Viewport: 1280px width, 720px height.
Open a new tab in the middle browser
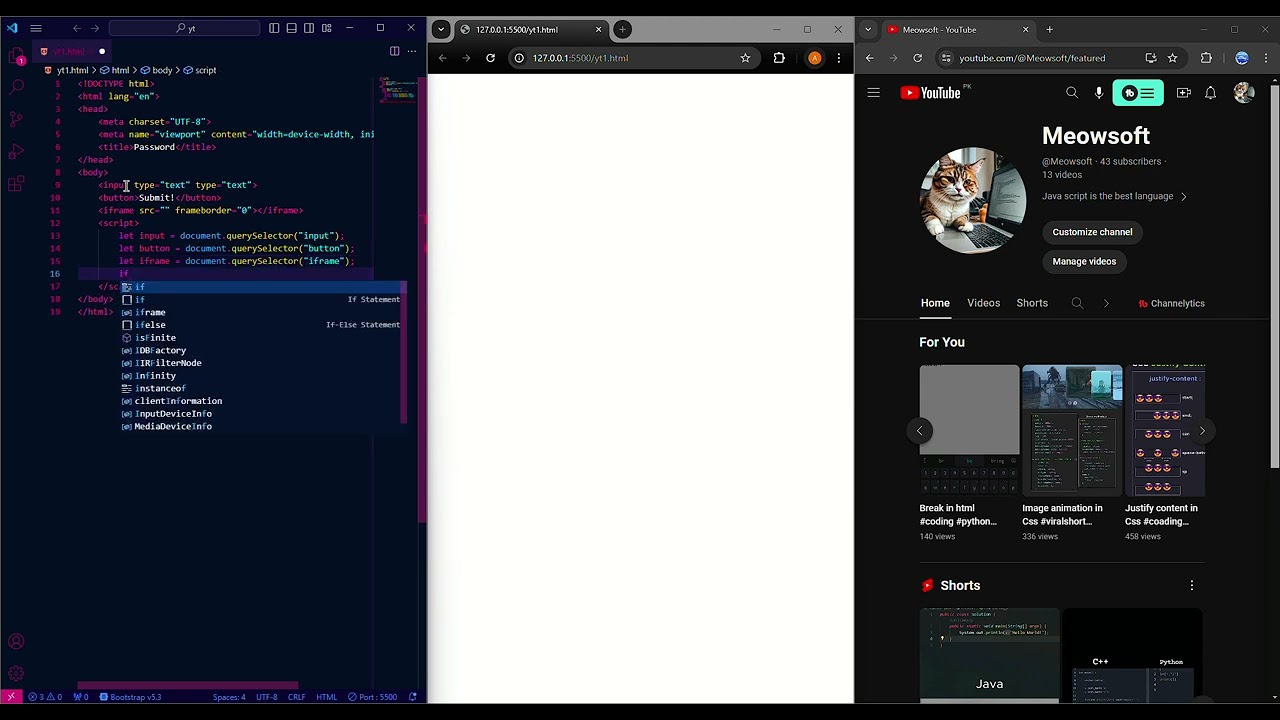pyautogui.click(x=622, y=29)
